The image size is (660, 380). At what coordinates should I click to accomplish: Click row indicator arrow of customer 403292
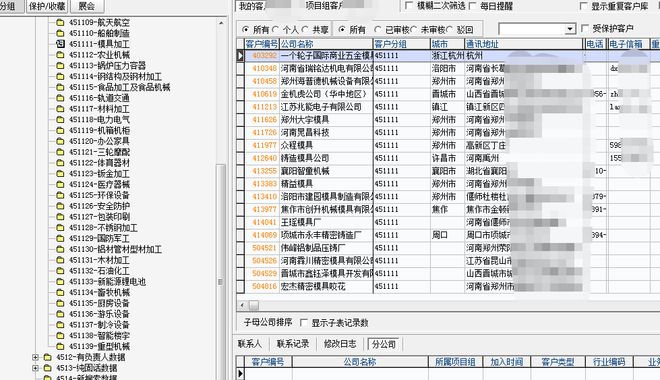tap(240, 56)
